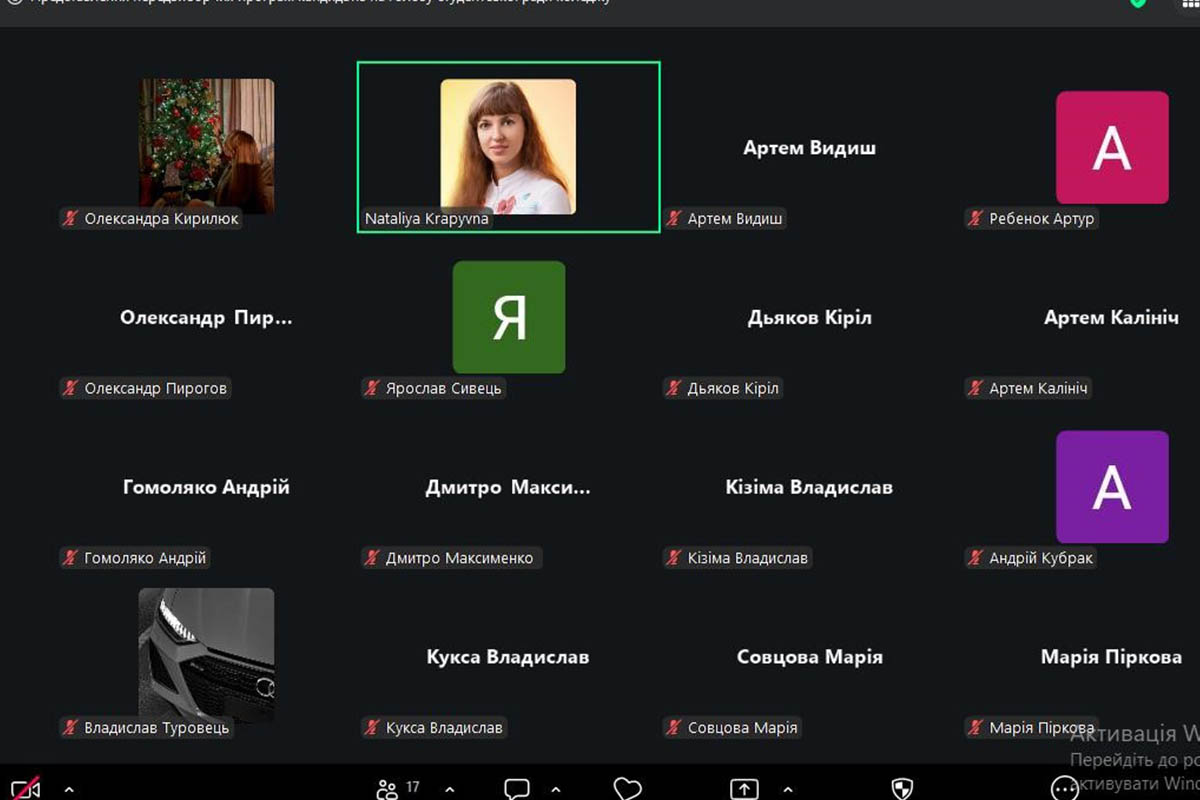Screen dimensions: 1200x800
Task: Click the share screen icon
Action: [x=744, y=789]
